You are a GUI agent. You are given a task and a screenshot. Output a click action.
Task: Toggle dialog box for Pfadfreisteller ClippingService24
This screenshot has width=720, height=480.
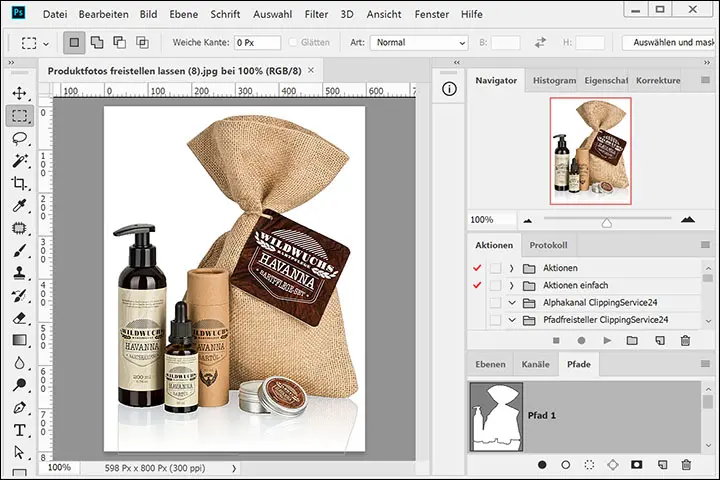click(495, 320)
